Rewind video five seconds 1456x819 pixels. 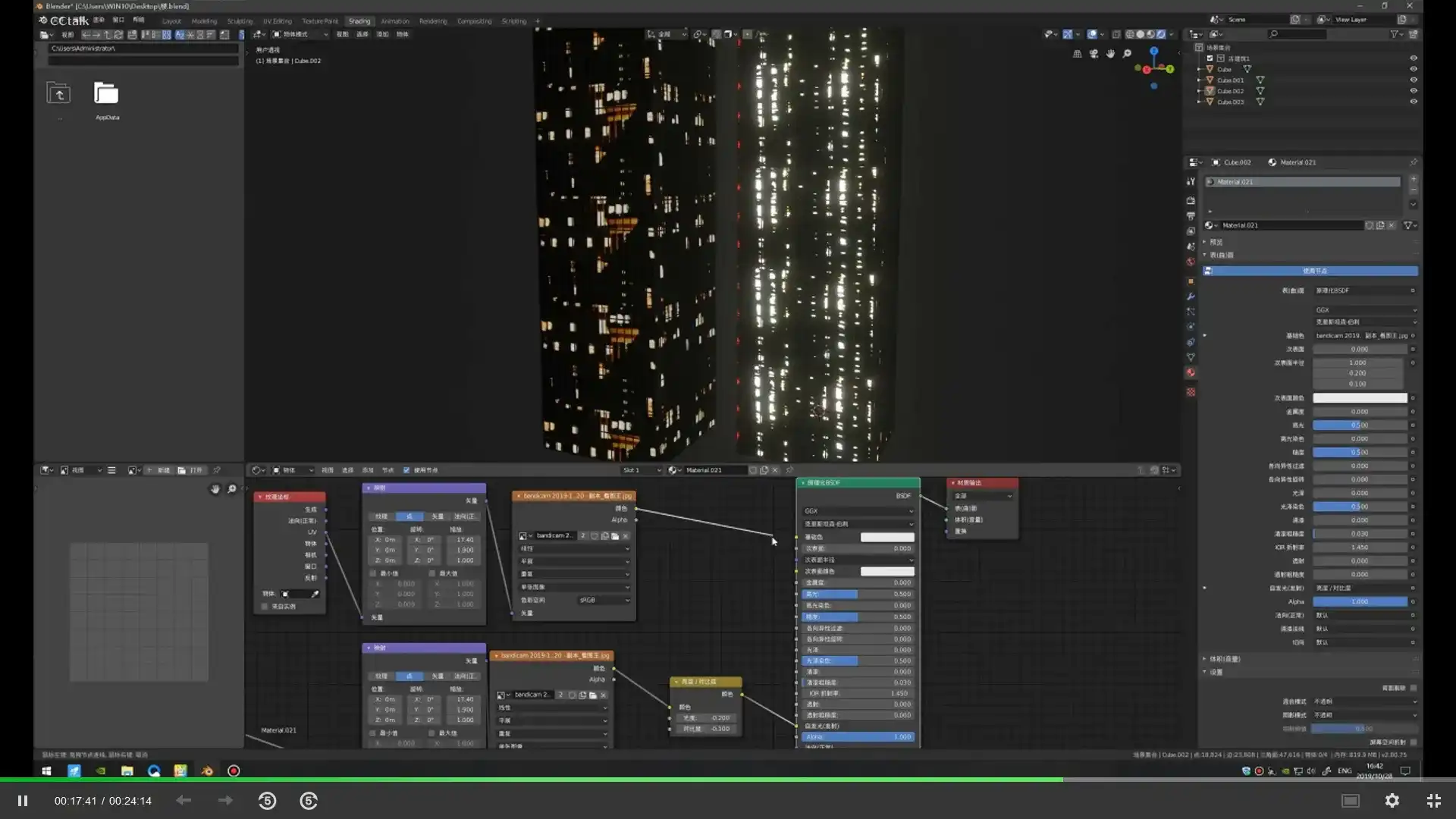[267, 801]
